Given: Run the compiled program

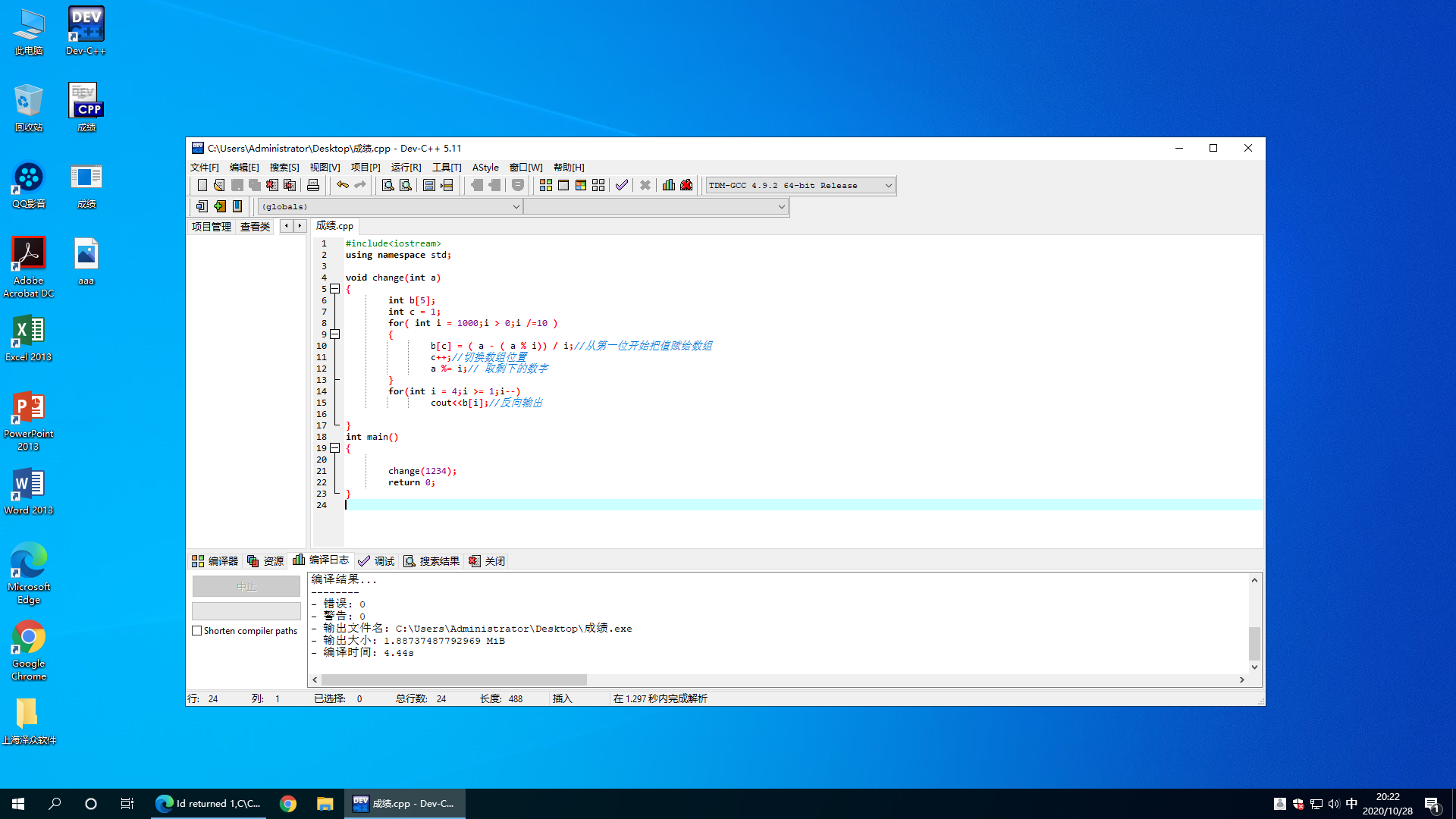Looking at the screenshot, I should click(563, 185).
